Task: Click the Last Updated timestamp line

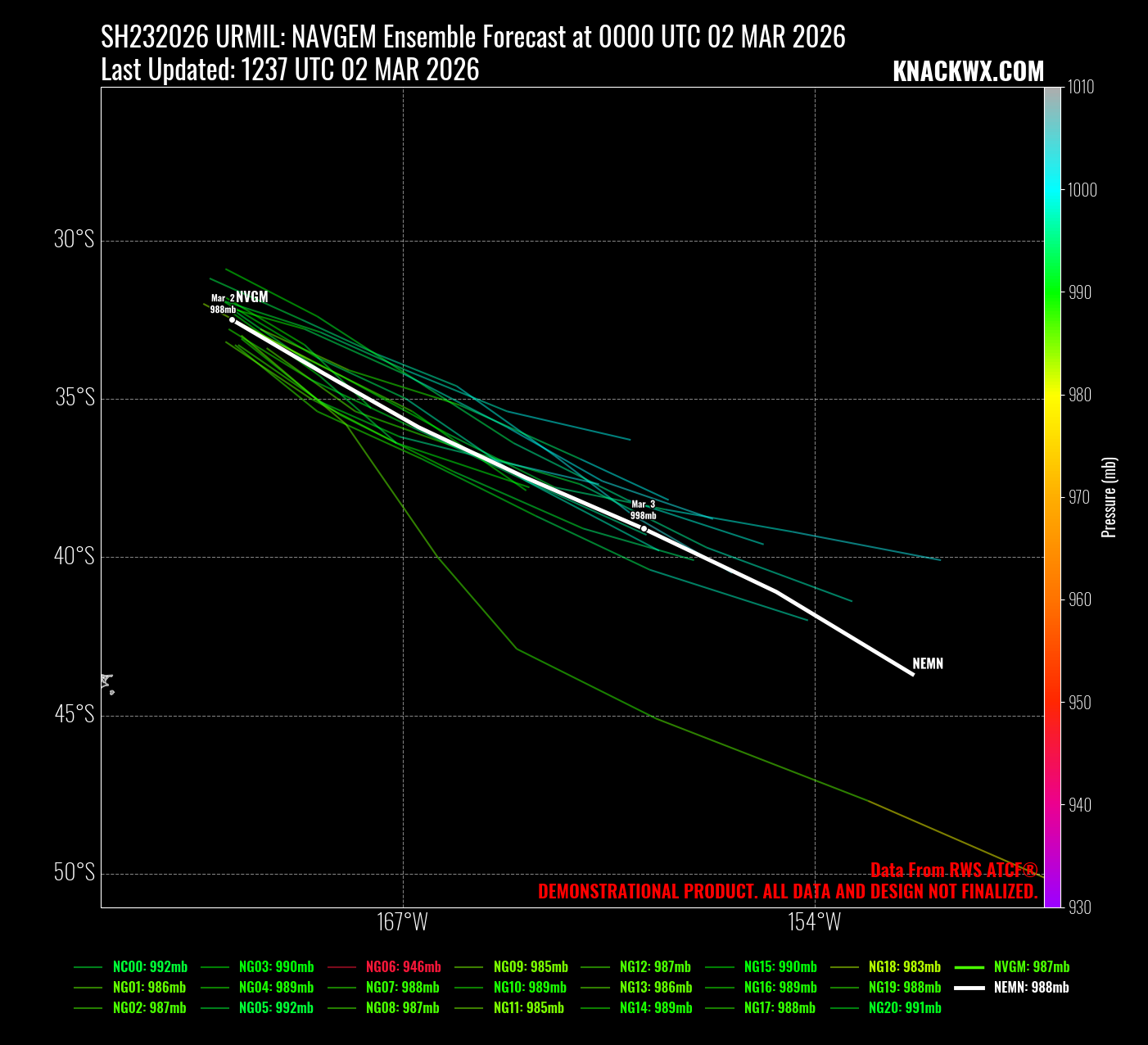Action: pos(290,70)
